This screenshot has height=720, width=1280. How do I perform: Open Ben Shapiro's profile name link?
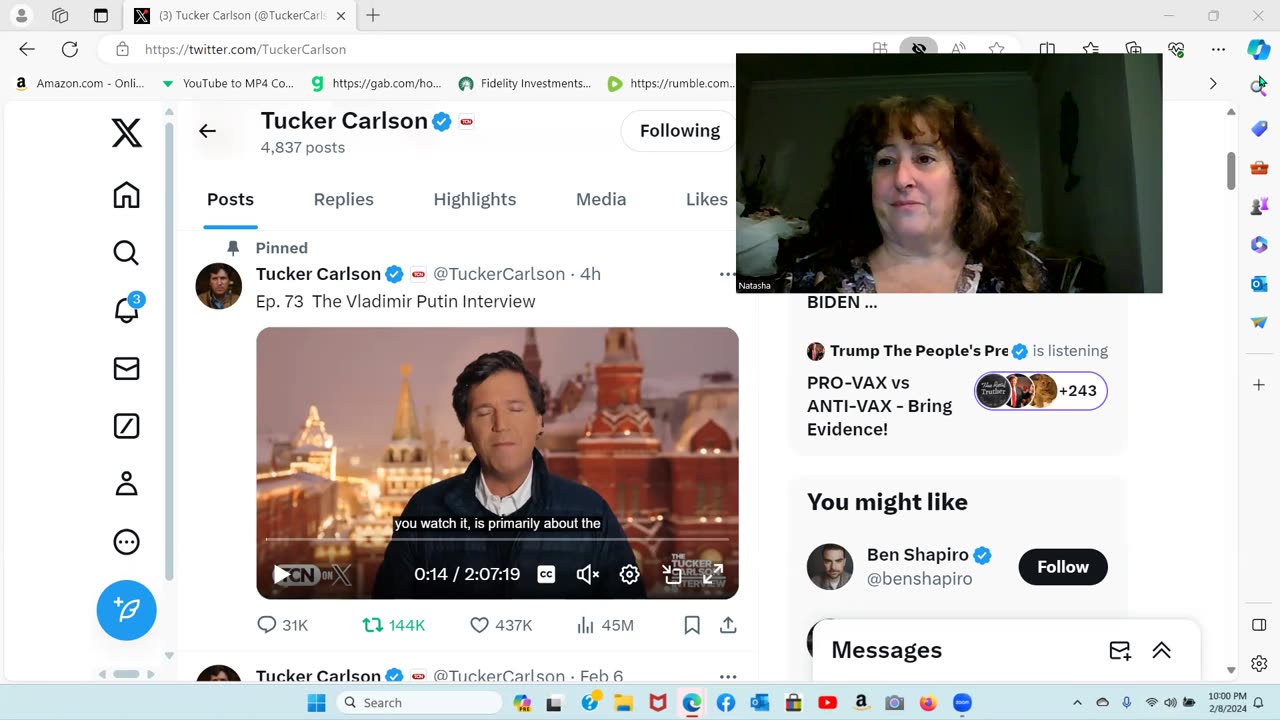[x=918, y=555]
